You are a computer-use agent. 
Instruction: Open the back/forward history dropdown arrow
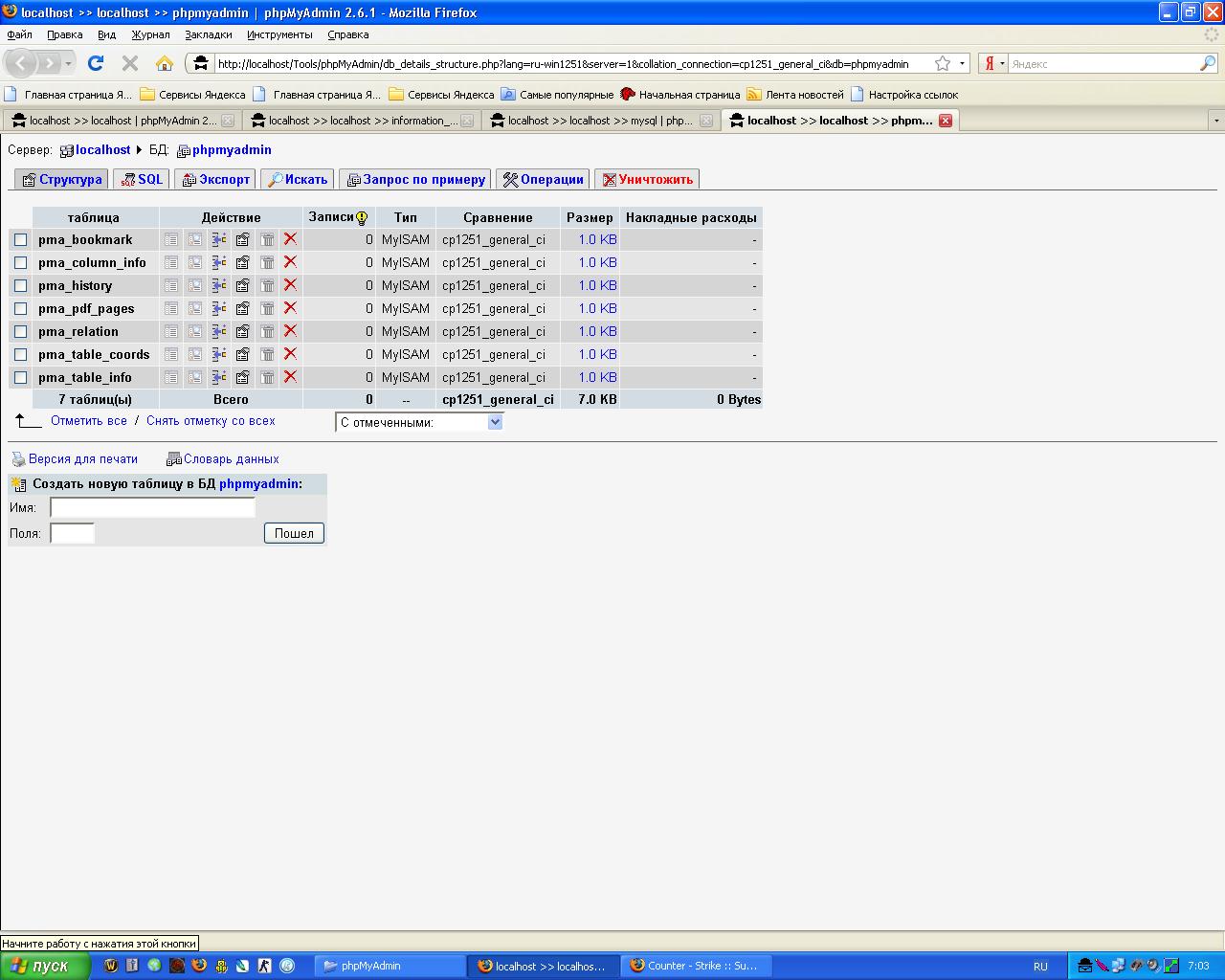(68, 63)
